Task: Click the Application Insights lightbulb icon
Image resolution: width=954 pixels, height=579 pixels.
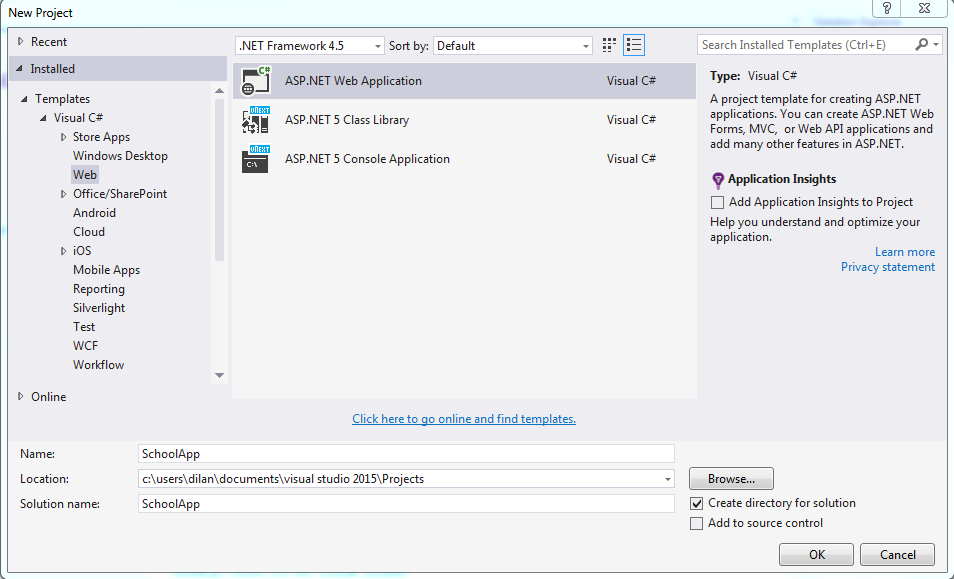Action: (718, 180)
